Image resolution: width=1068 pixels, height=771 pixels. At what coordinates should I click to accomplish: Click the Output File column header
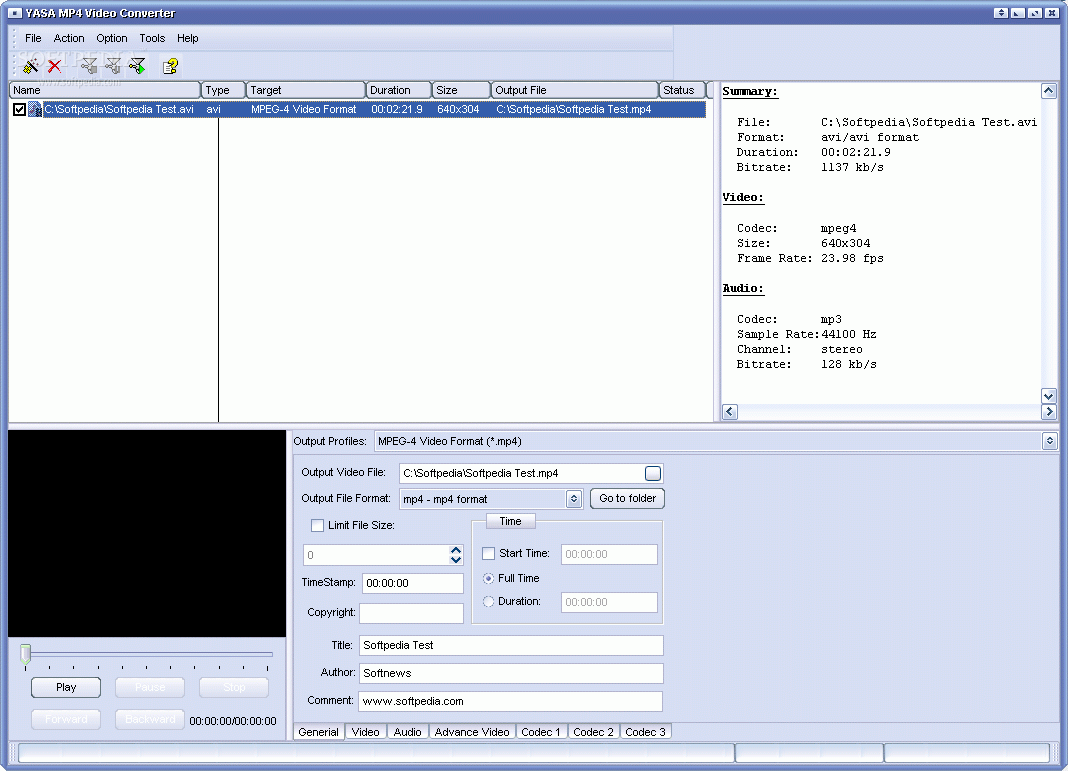pos(574,90)
